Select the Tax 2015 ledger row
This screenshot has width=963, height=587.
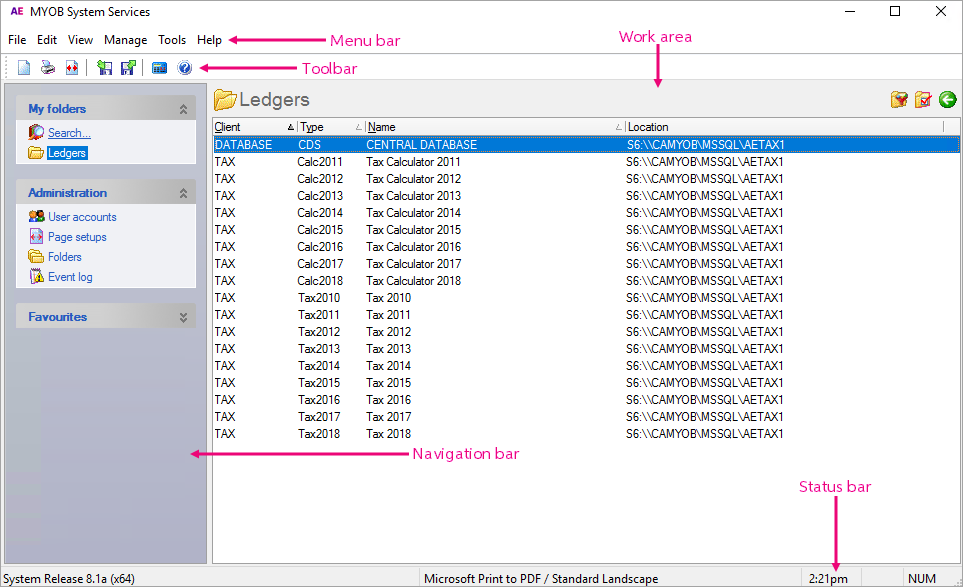coord(587,383)
